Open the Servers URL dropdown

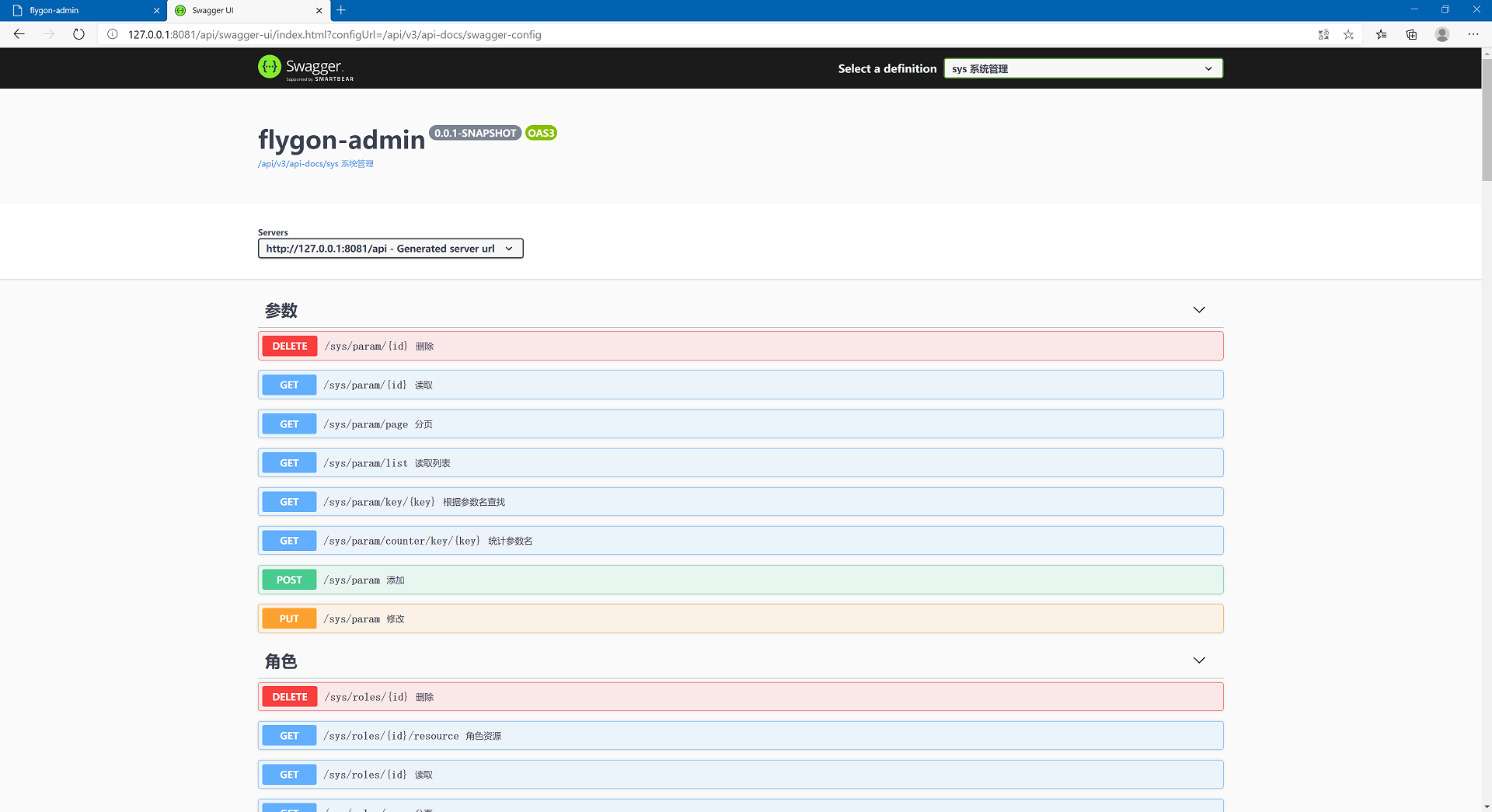point(390,249)
